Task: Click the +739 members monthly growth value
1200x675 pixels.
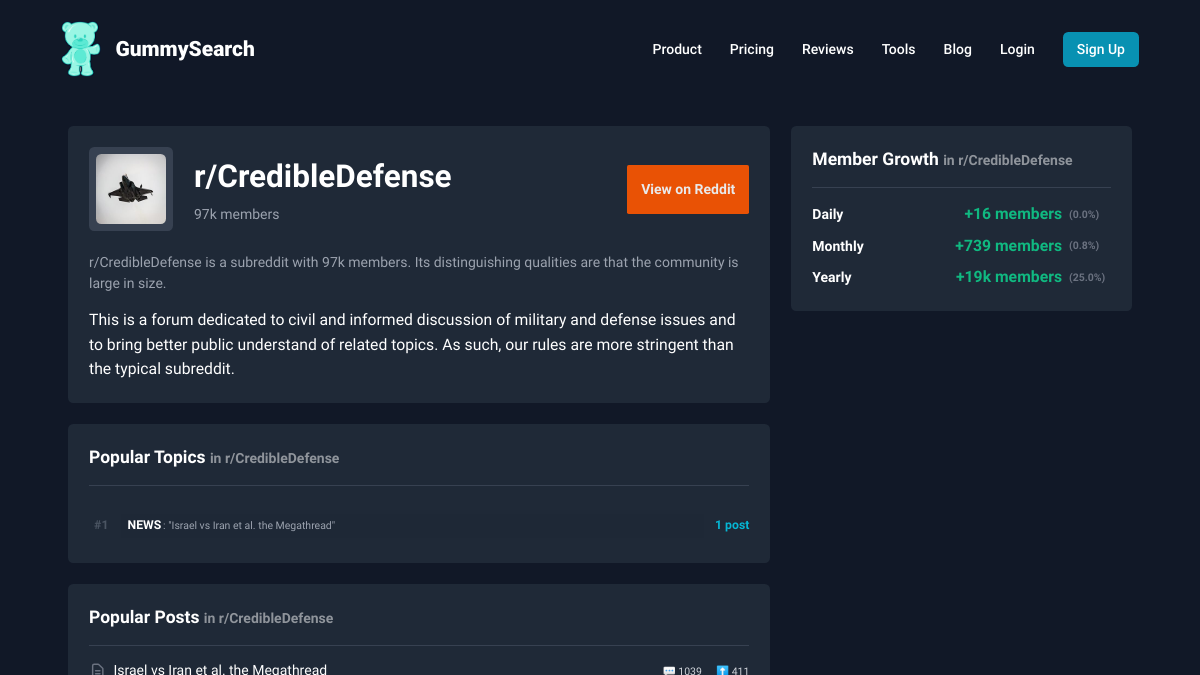Action: click(x=1008, y=246)
